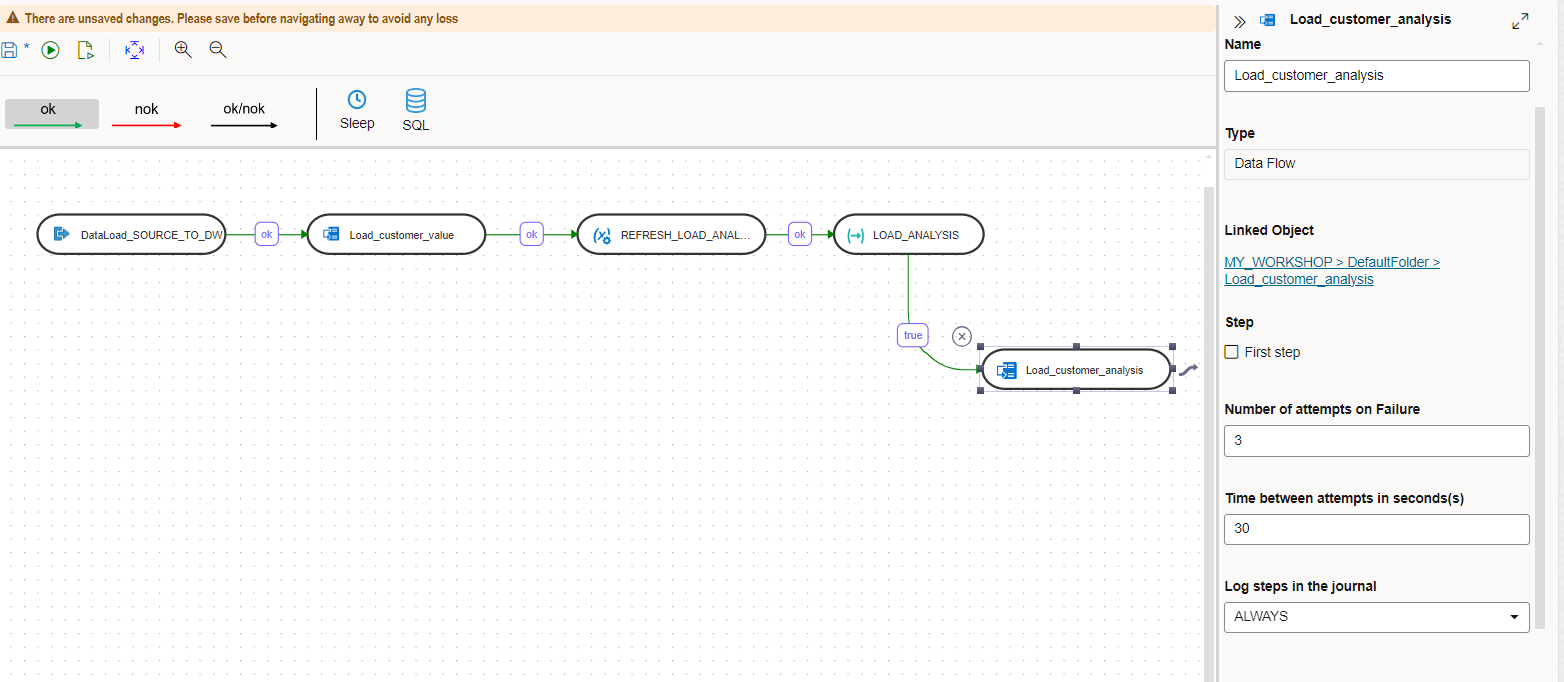This screenshot has width=1564, height=682.
Task: Click the read-only Type field showing Data Flow
Action: coord(1377,164)
